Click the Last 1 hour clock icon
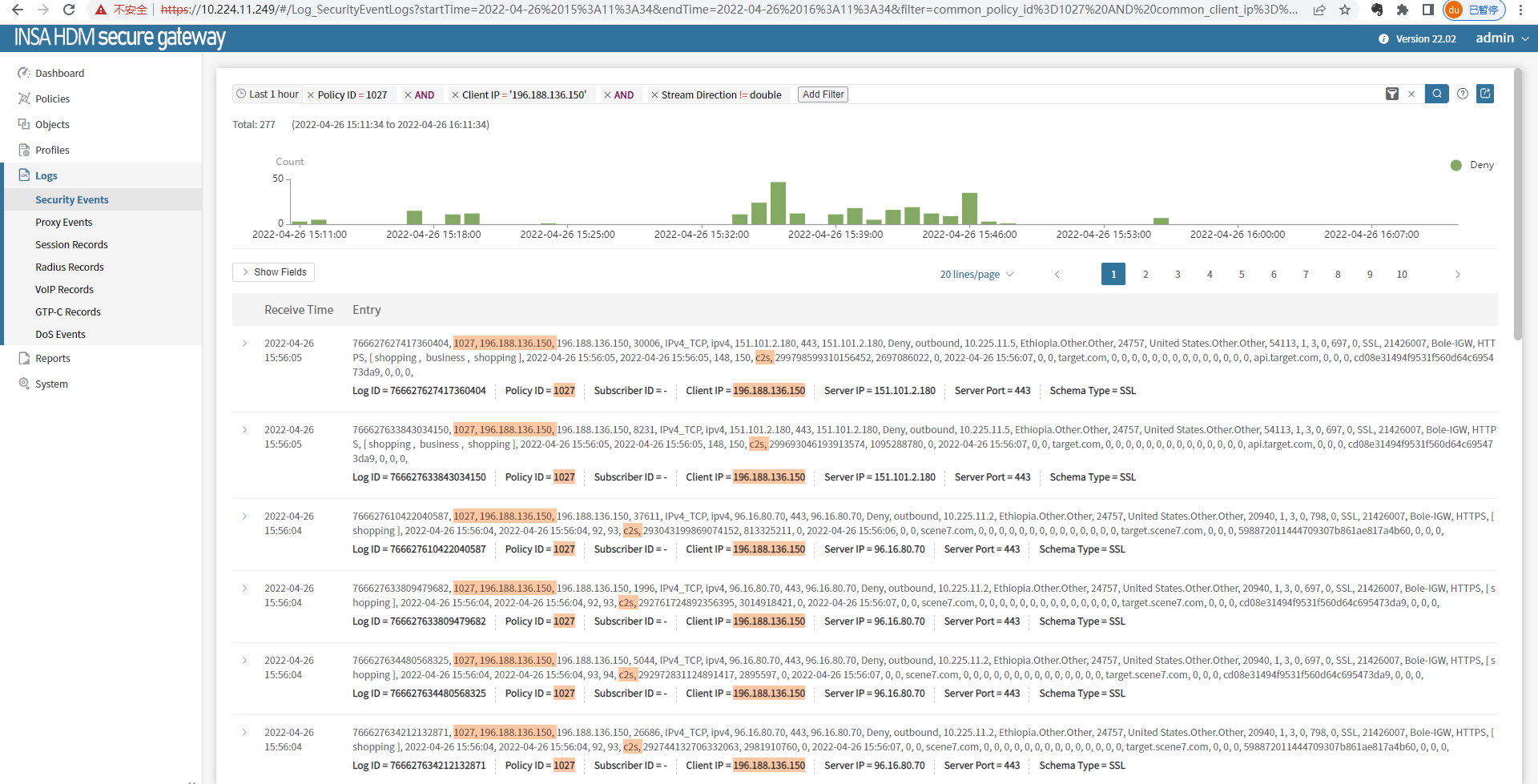 click(x=241, y=94)
